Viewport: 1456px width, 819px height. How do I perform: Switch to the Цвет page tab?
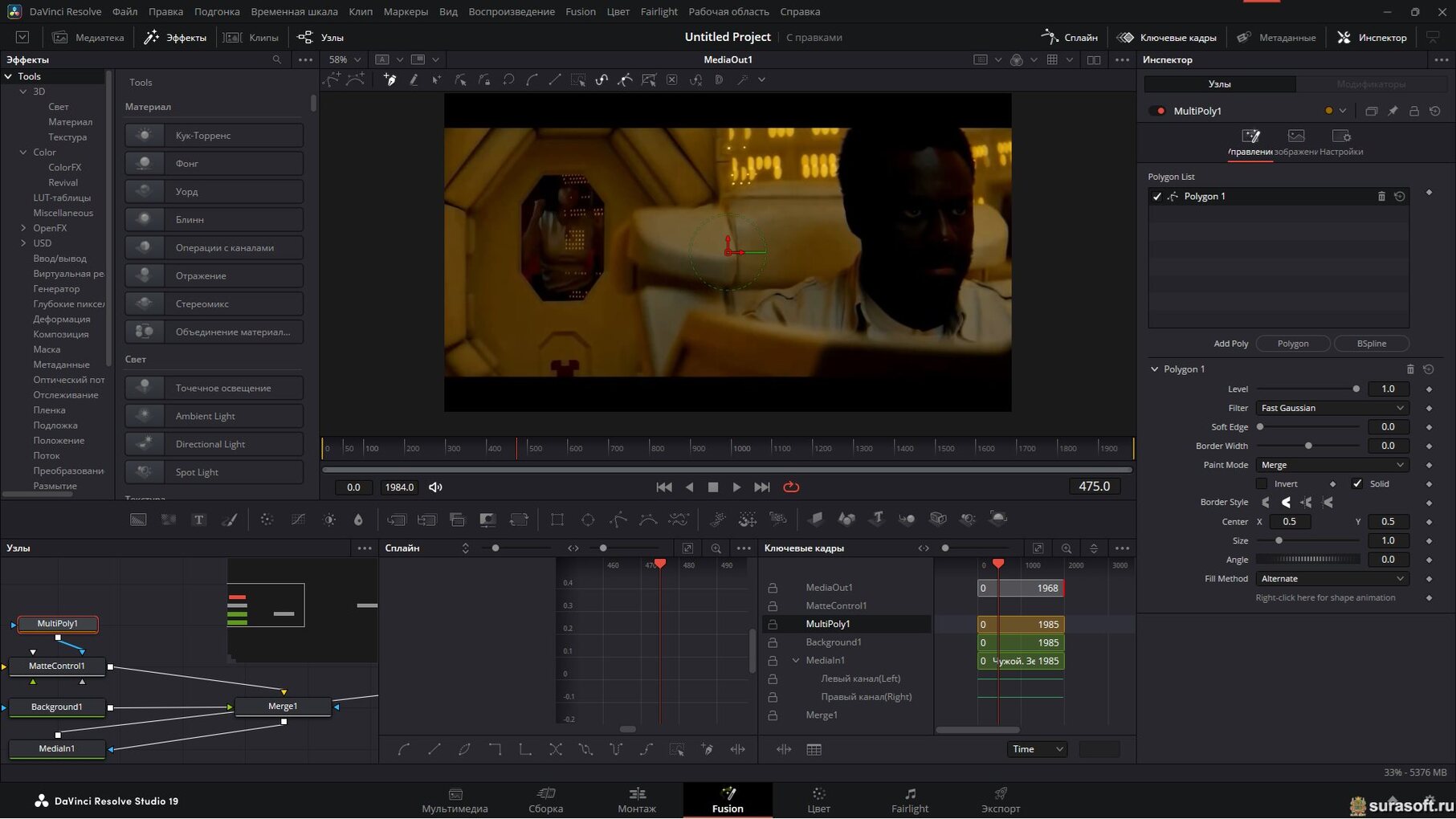pos(818,801)
